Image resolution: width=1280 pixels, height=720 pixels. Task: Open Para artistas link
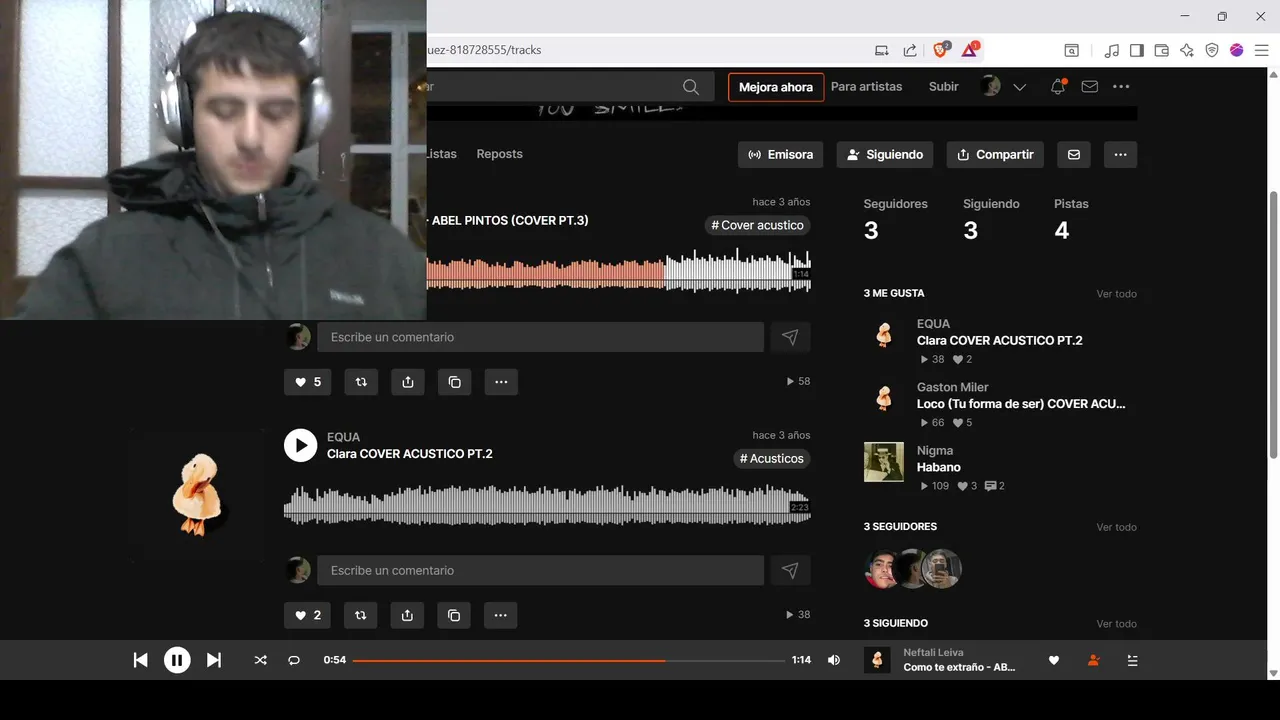pos(866,86)
